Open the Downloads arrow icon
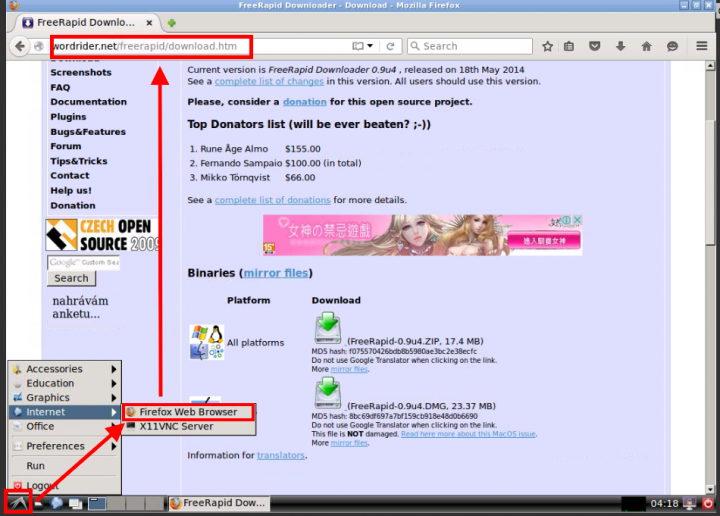 click(x=620, y=46)
